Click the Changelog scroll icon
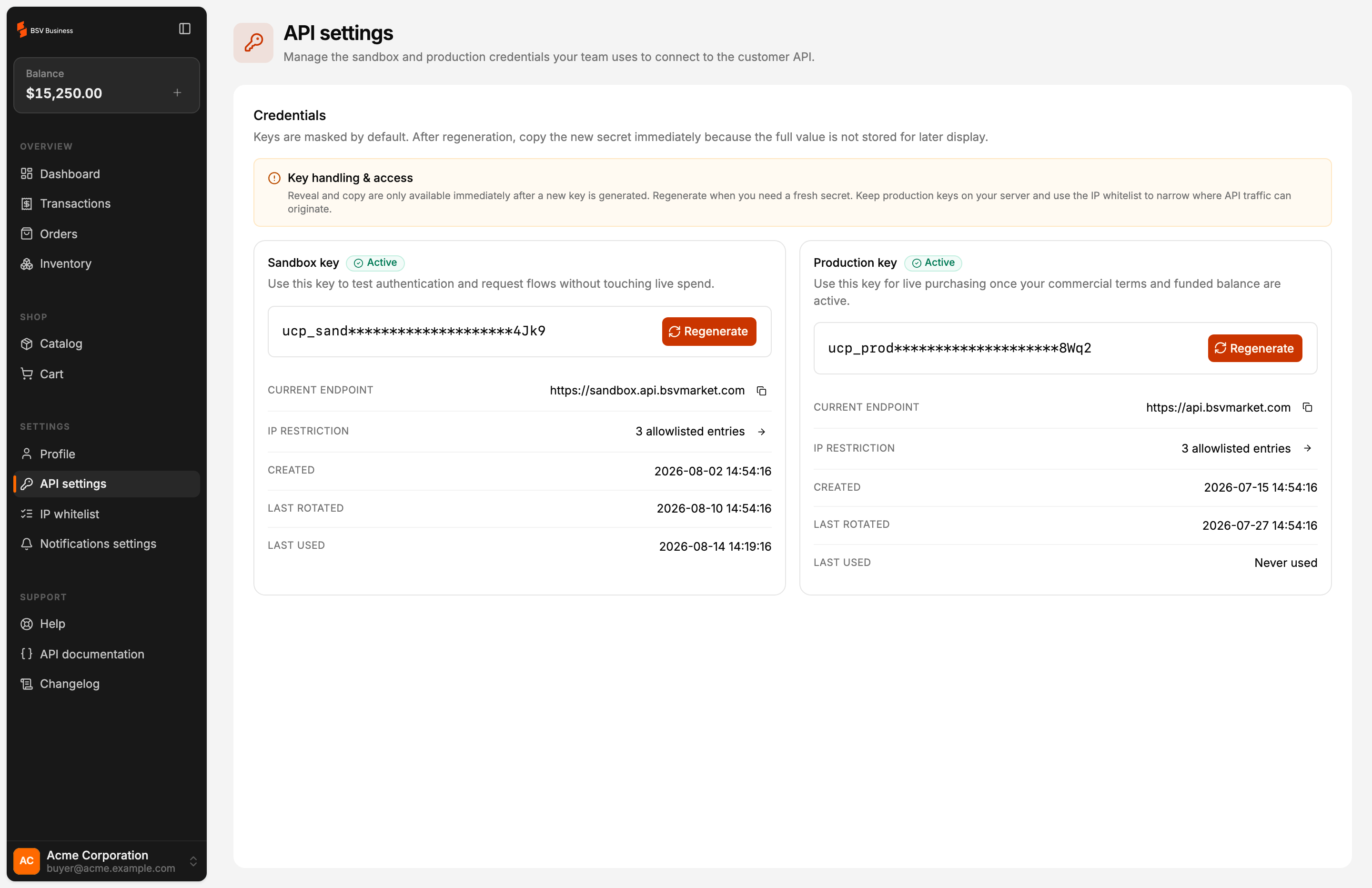The width and height of the screenshot is (1372, 888). pos(27,684)
